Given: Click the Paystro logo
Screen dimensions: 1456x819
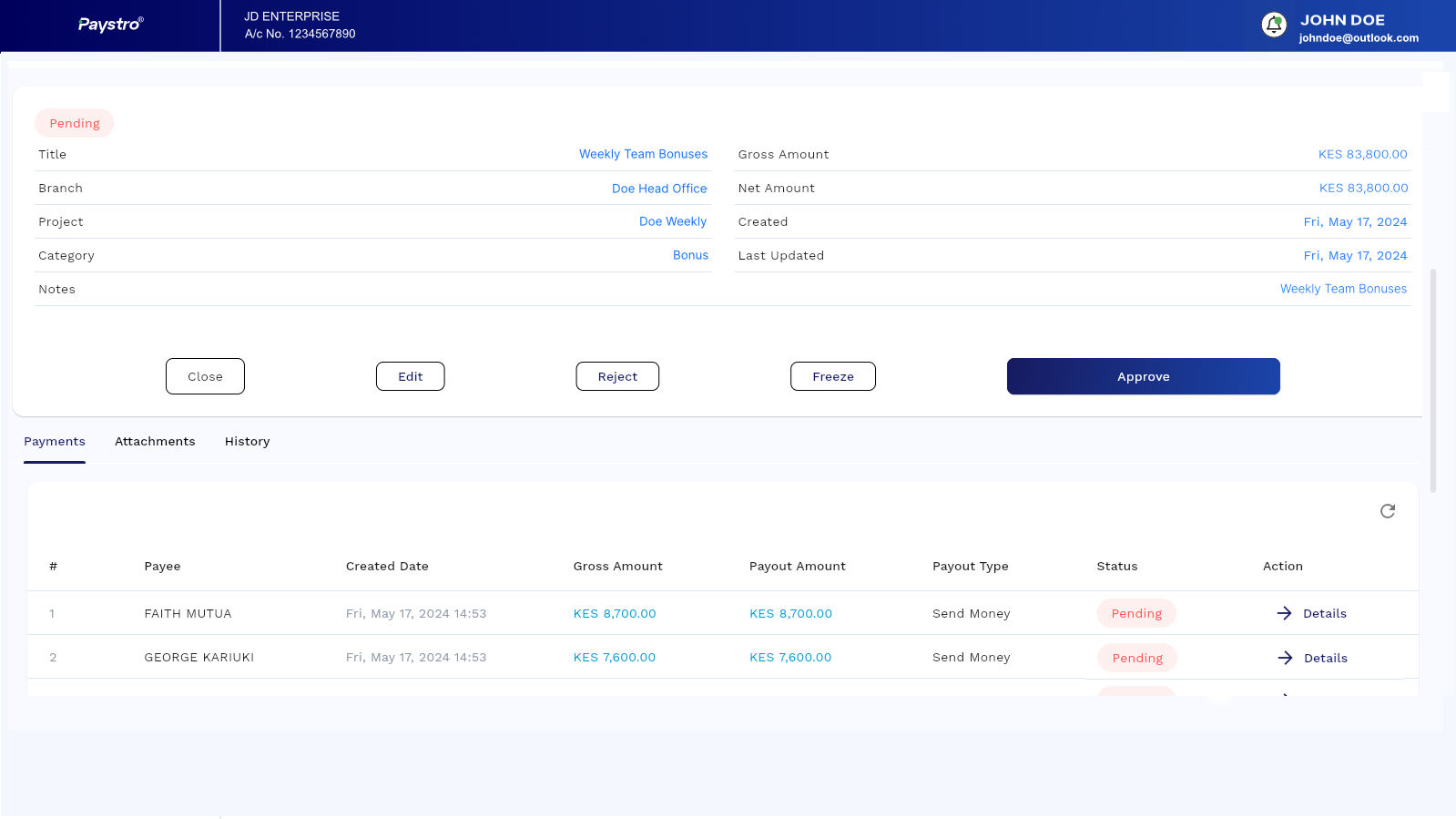Looking at the screenshot, I should [x=110, y=25].
